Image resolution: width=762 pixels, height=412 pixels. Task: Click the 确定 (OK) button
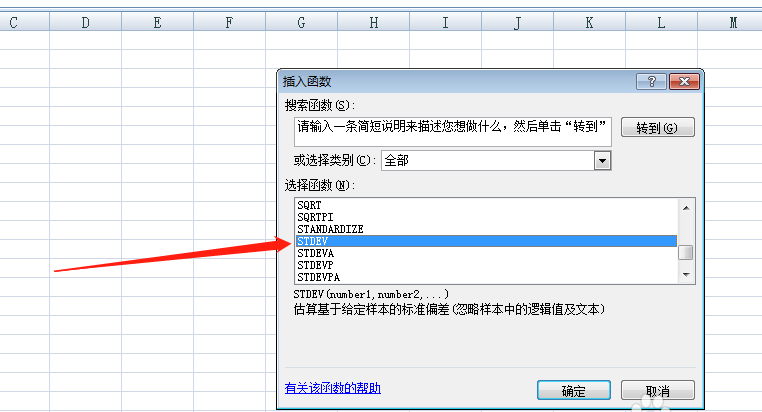[573, 390]
